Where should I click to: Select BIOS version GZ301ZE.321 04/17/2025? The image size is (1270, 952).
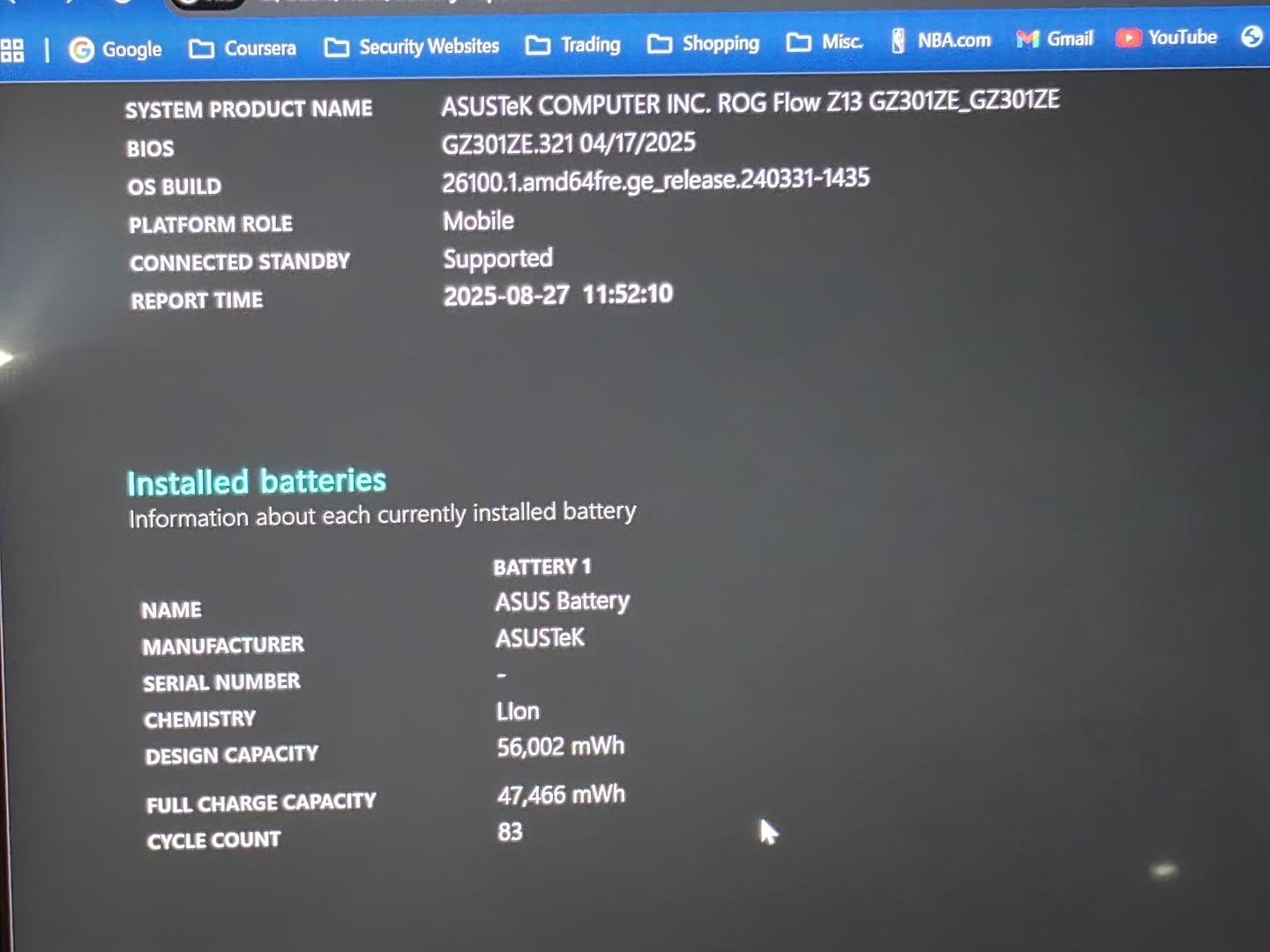[569, 143]
